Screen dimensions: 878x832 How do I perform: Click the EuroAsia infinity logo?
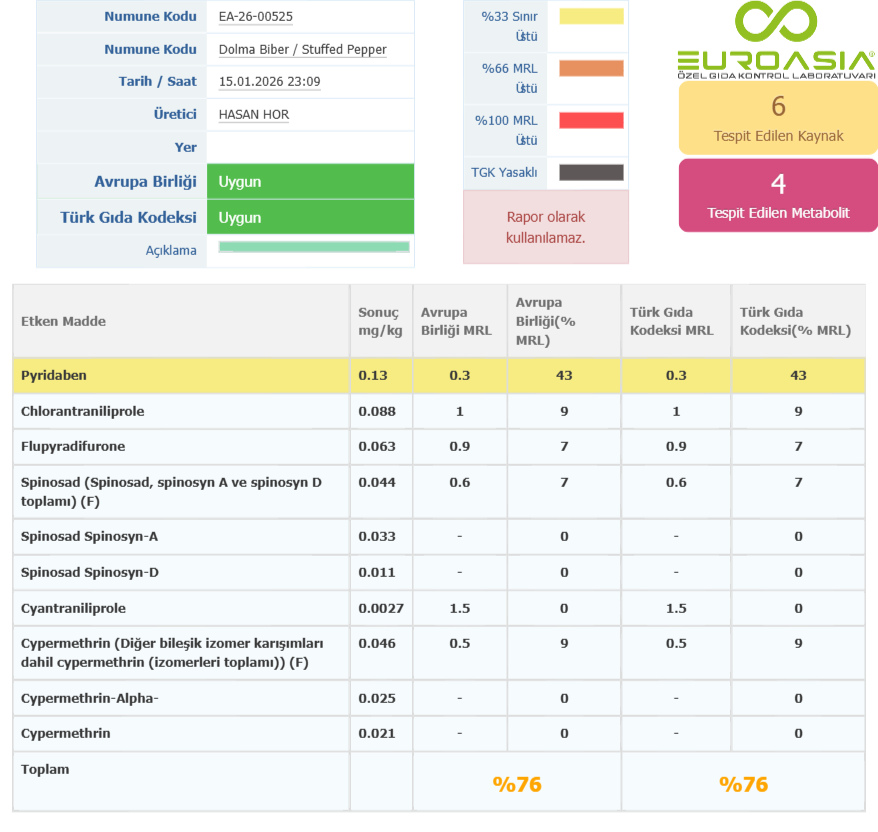[776, 24]
